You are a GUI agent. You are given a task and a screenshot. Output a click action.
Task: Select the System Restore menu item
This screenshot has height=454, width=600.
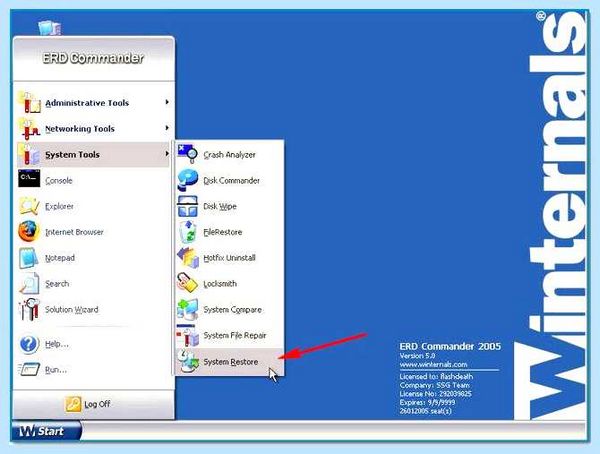click(230, 361)
